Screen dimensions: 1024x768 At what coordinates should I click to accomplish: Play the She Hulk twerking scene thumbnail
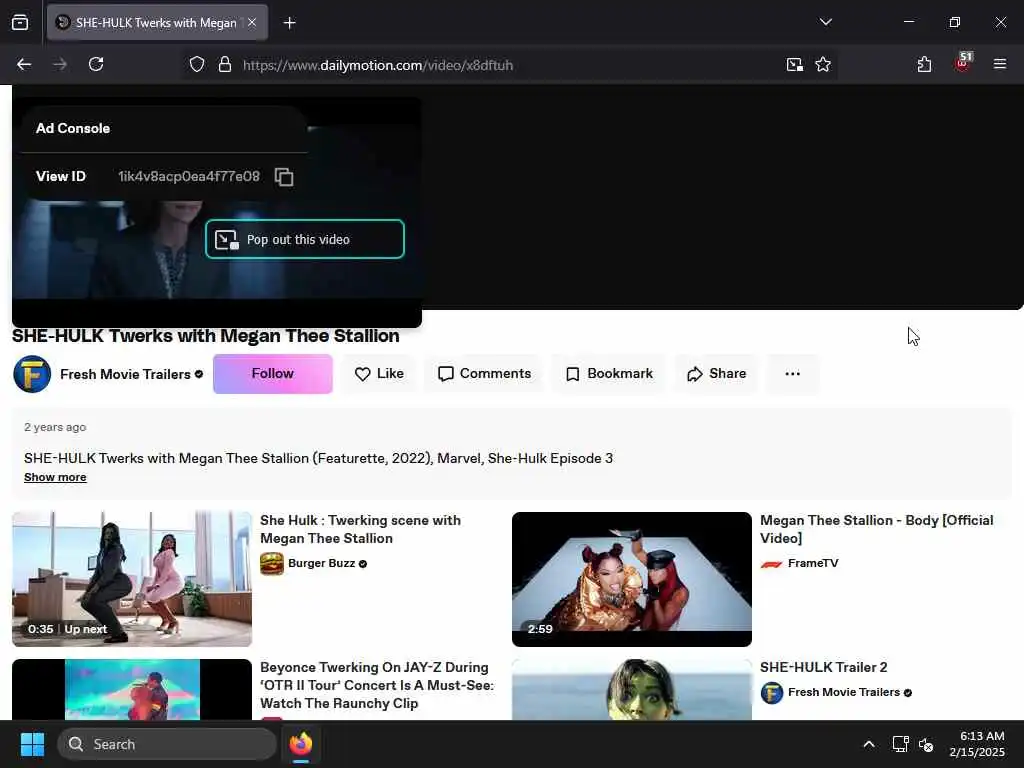coord(132,579)
